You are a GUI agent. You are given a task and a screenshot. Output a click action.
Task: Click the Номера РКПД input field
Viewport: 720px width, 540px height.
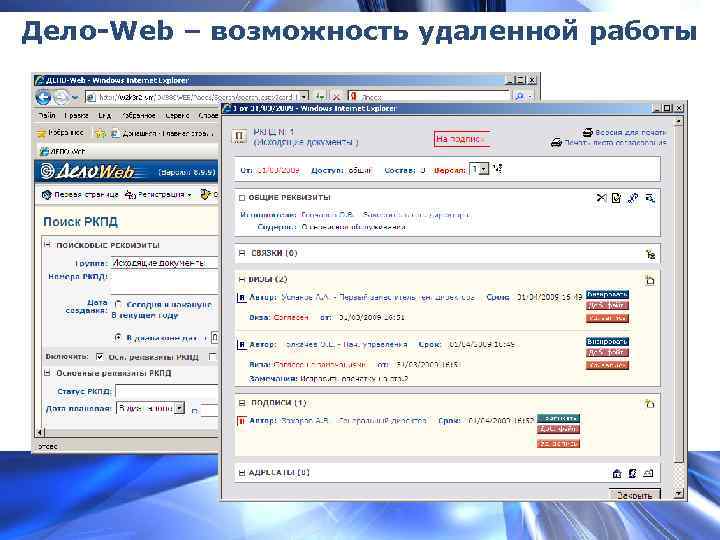(x=164, y=281)
